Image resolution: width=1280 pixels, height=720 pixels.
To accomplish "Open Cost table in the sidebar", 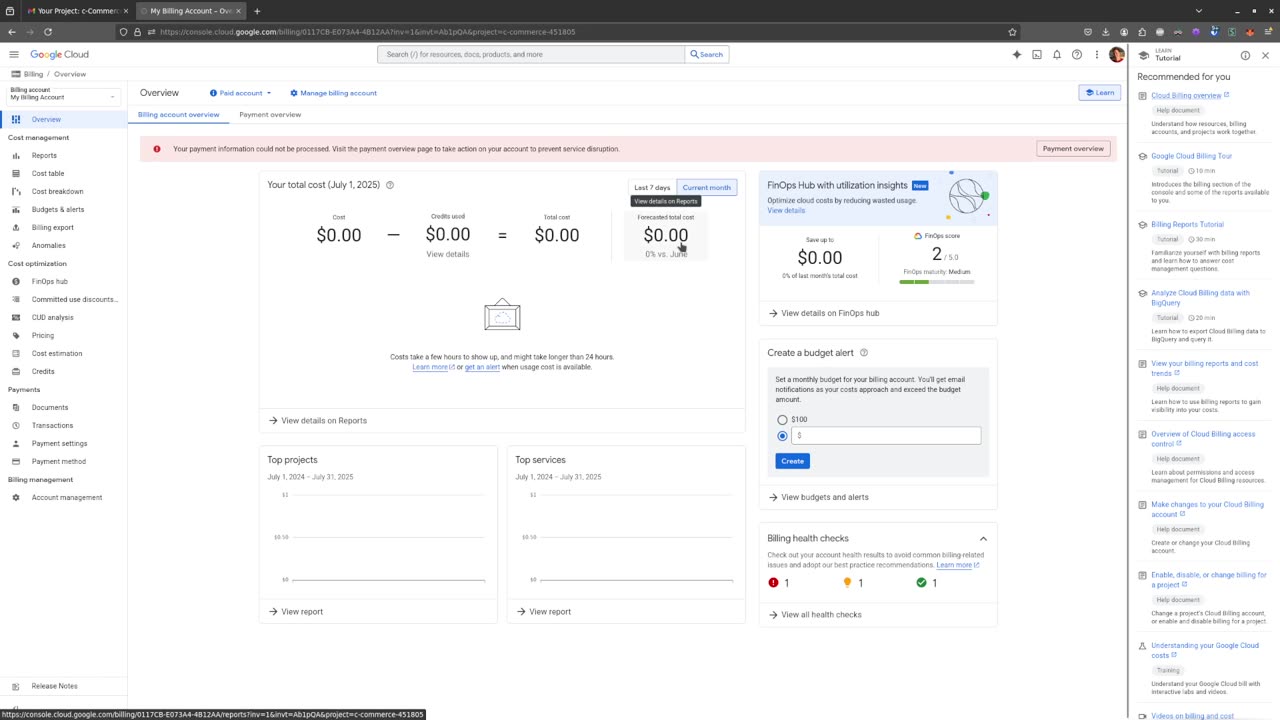I will coord(48,173).
